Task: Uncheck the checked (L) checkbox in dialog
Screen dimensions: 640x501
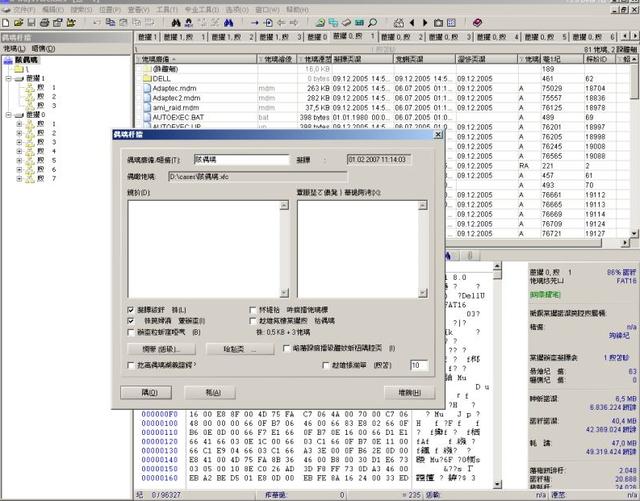Action: 131,310
